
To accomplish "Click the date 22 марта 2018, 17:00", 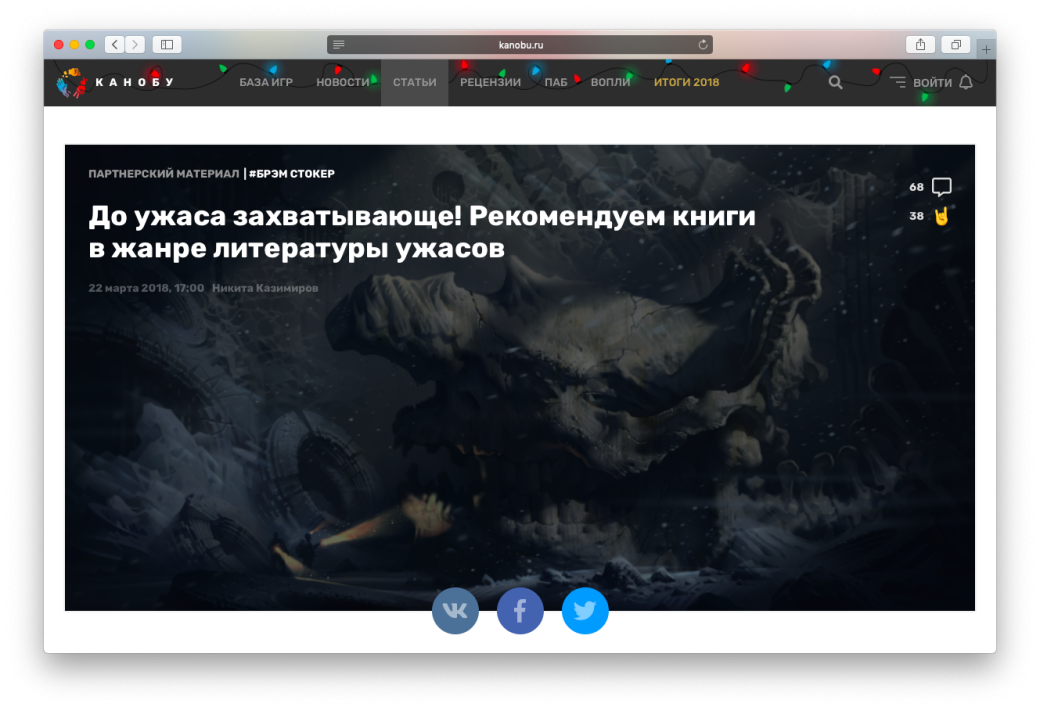I will tap(146, 288).
